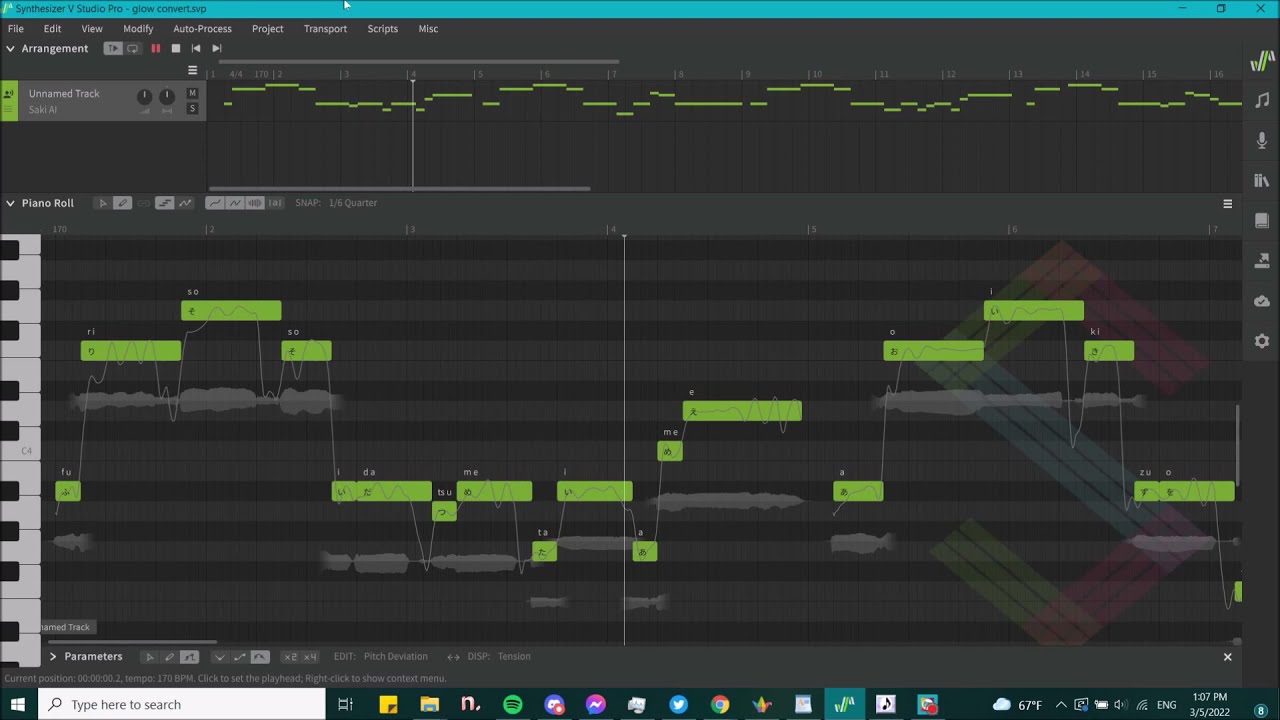Close the Parameters panel with X

[1228, 657]
